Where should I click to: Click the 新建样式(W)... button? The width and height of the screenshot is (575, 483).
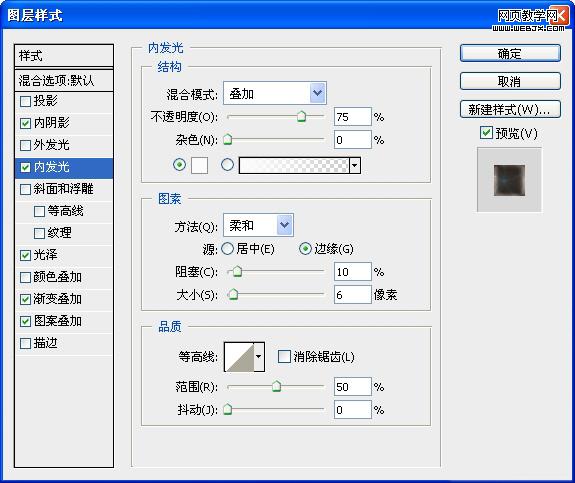click(510, 109)
